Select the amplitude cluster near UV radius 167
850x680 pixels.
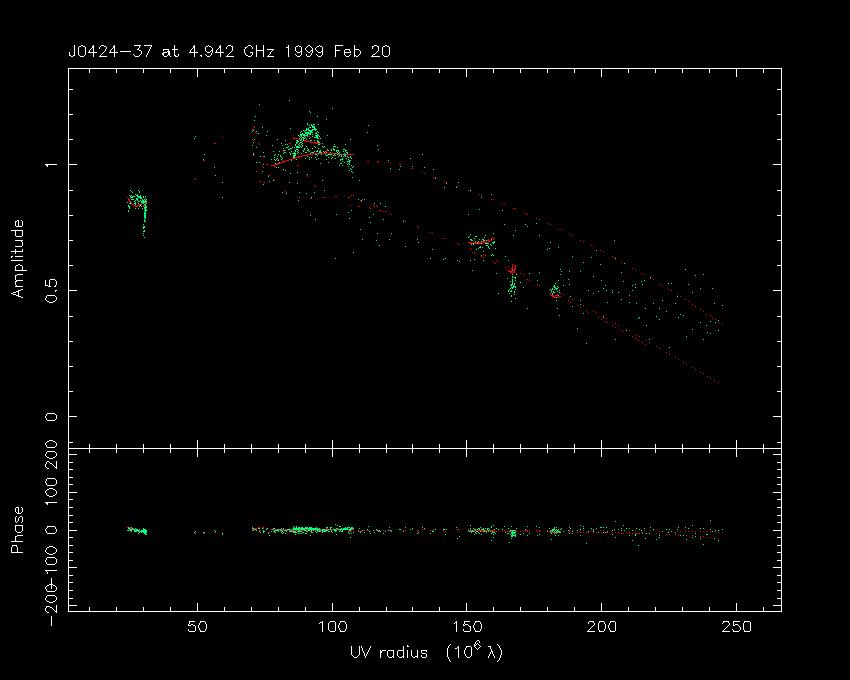coord(512,280)
